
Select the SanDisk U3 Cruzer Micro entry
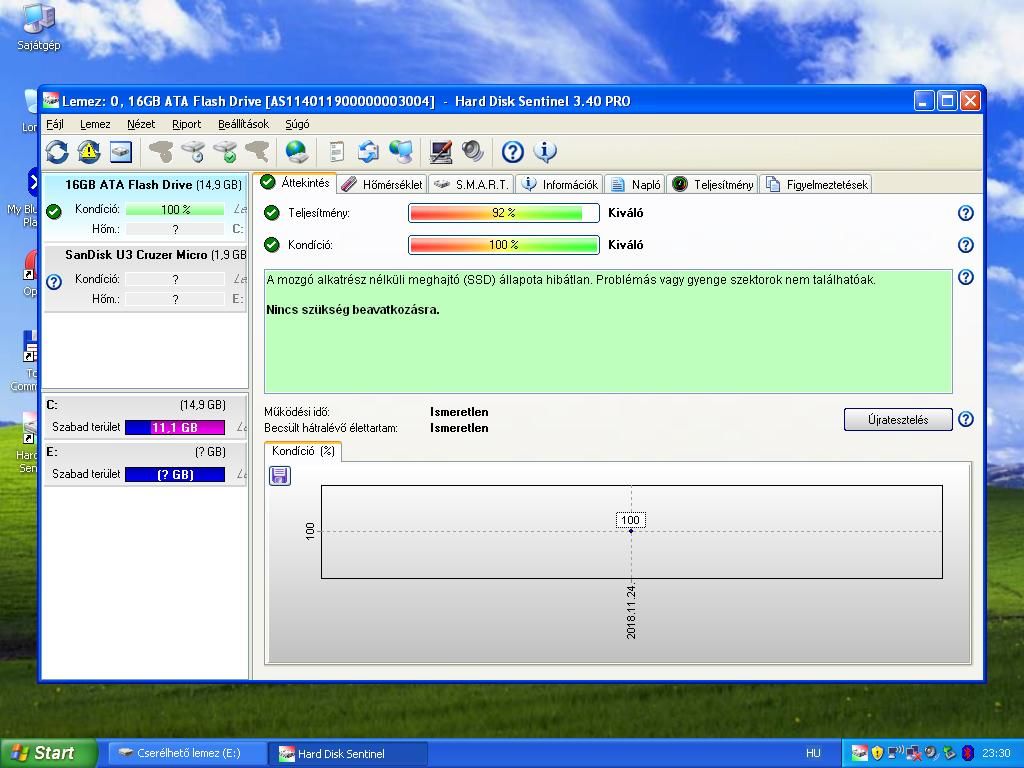point(145,278)
